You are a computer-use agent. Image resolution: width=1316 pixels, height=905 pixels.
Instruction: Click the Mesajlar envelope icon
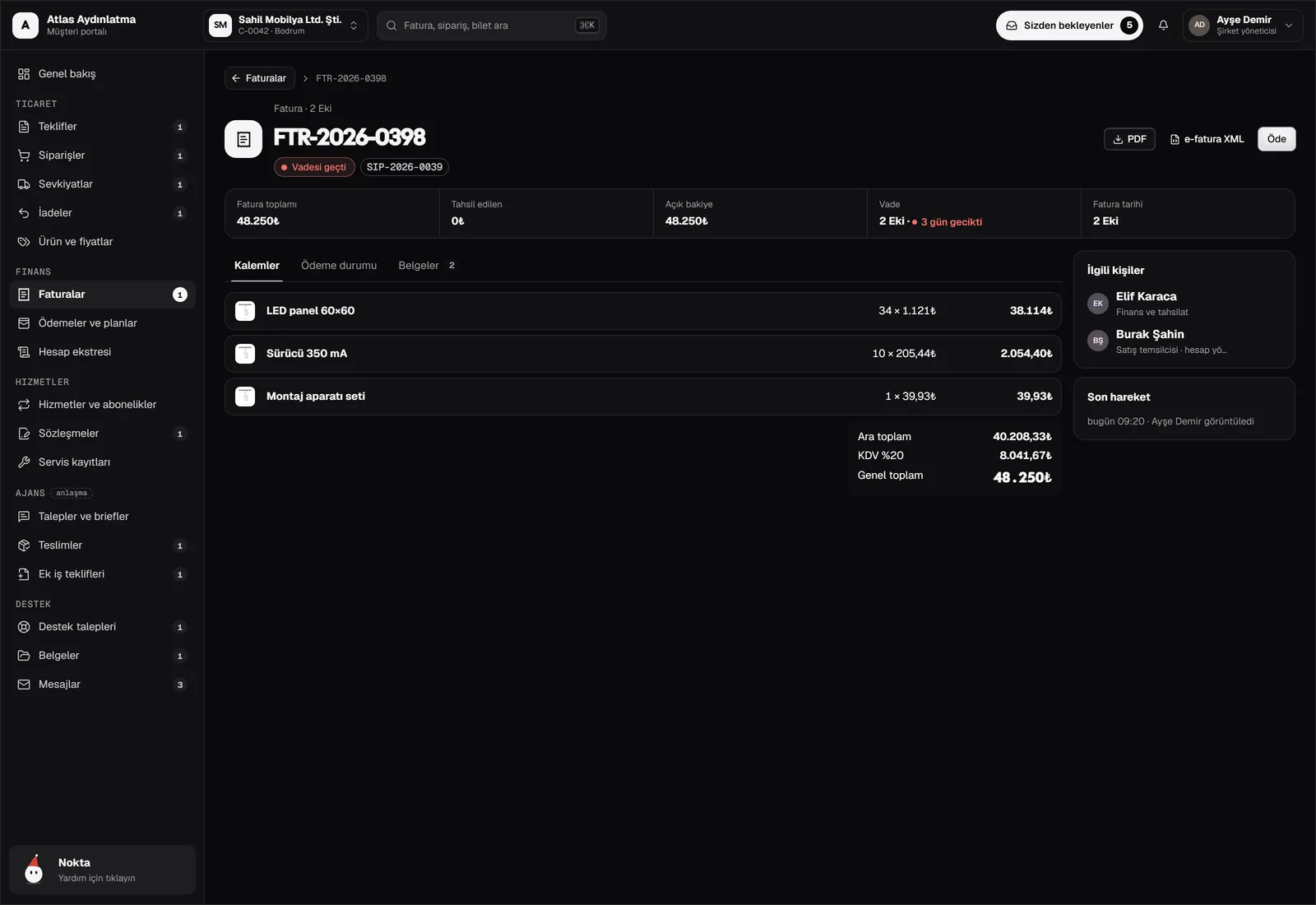pos(24,685)
